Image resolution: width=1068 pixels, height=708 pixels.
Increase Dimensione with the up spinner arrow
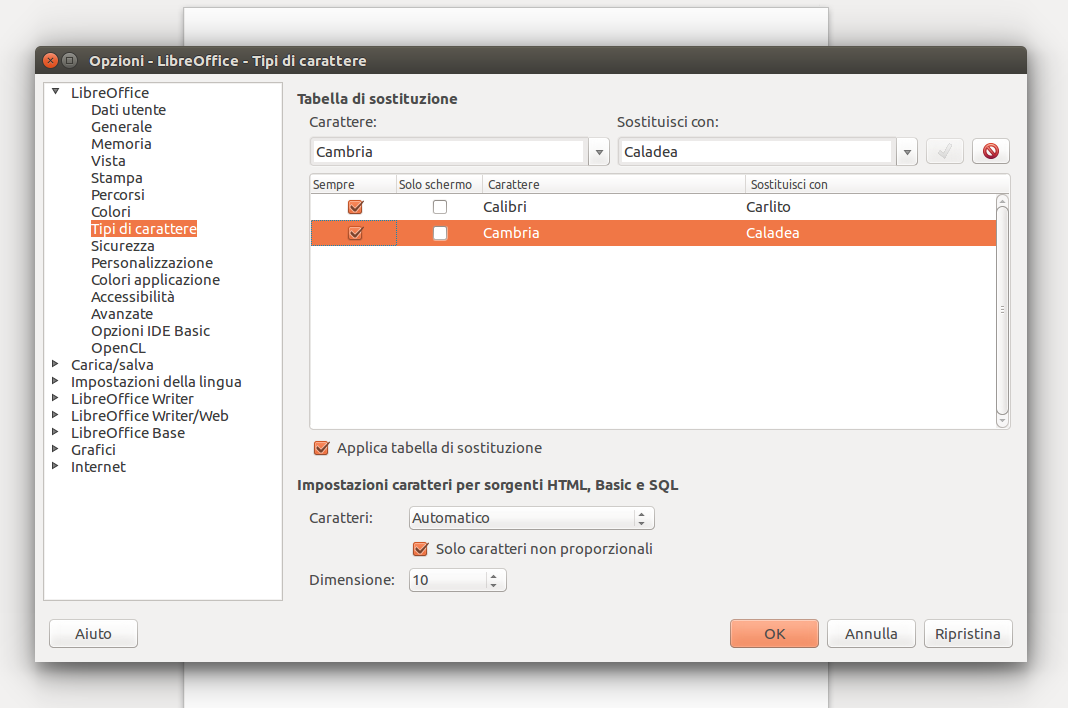click(494, 576)
